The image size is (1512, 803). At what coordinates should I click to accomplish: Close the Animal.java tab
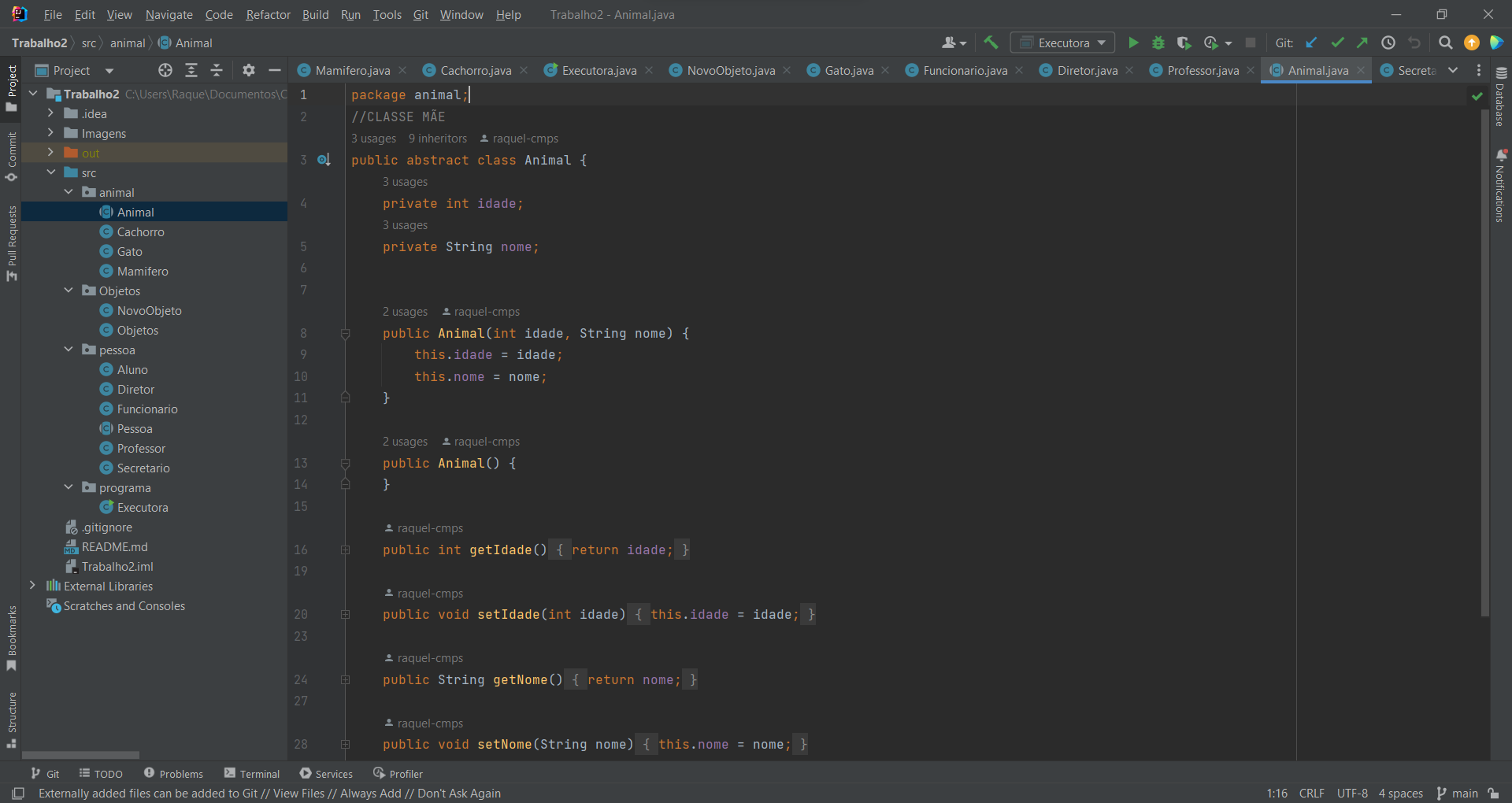point(1360,70)
